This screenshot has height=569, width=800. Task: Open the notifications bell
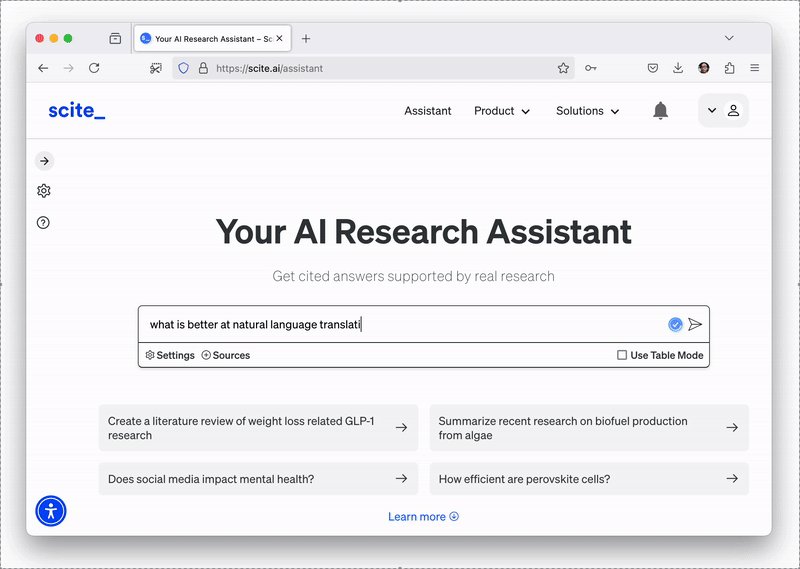click(660, 111)
